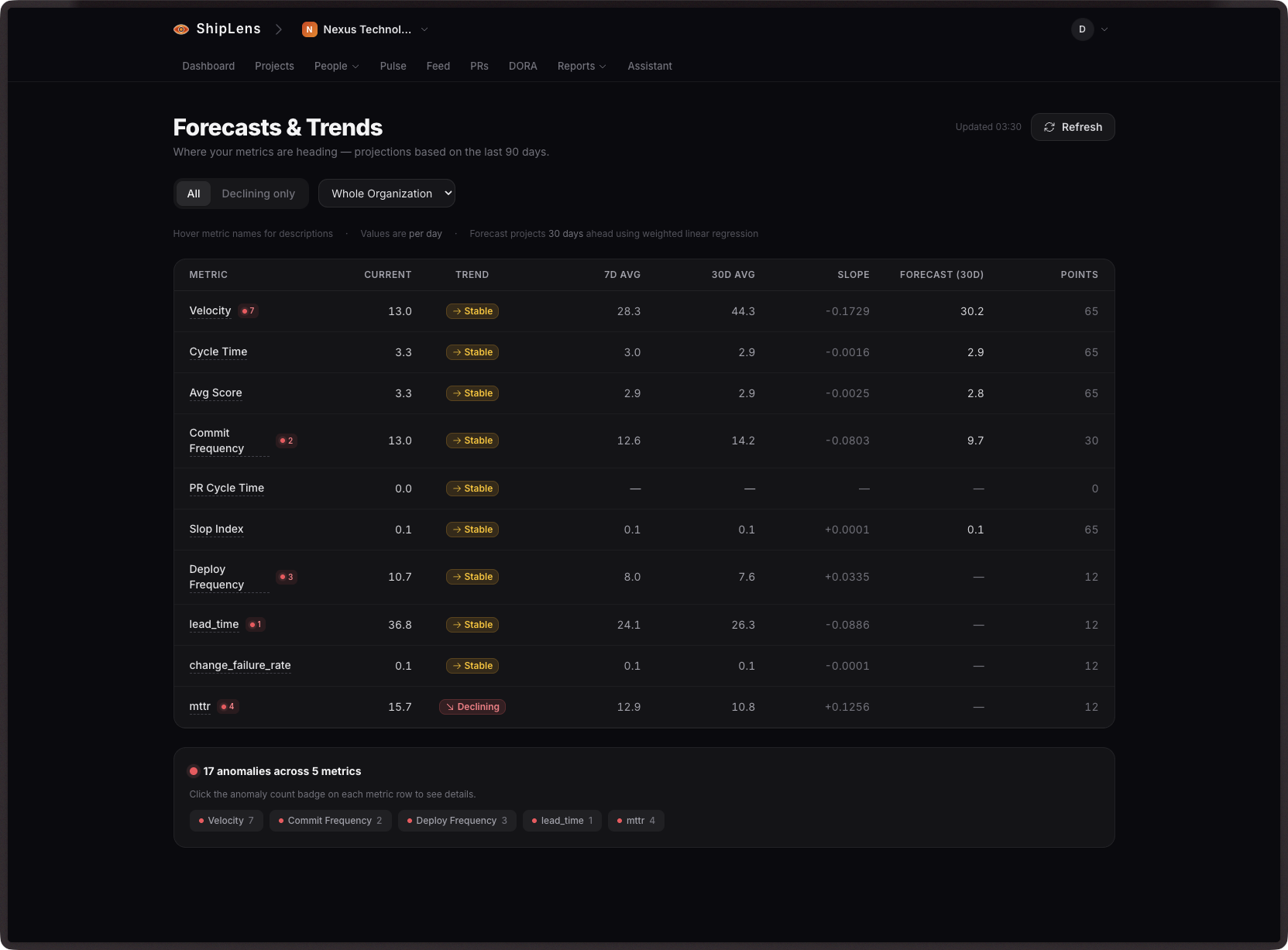This screenshot has height=950, width=1288.
Task: Expand the People menu dropdown
Action: click(336, 67)
